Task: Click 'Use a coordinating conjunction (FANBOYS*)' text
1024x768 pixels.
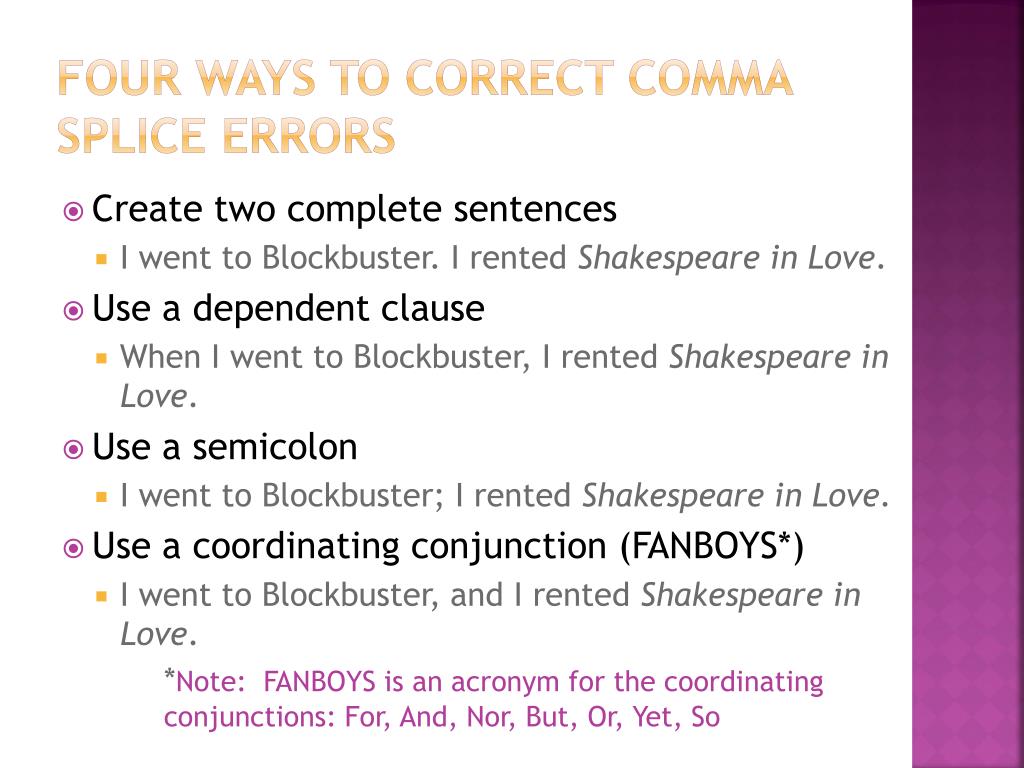Action: (x=448, y=547)
